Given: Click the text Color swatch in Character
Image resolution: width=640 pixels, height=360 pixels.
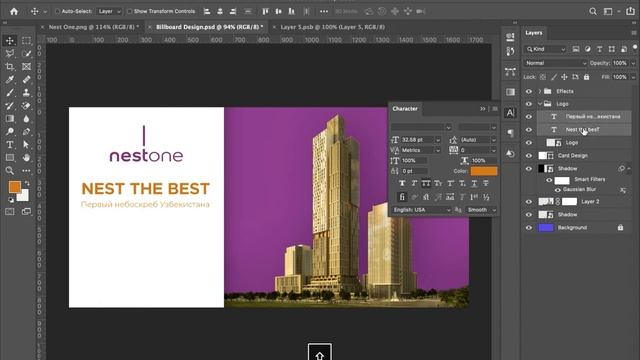Looking at the screenshot, I should [x=484, y=171].
